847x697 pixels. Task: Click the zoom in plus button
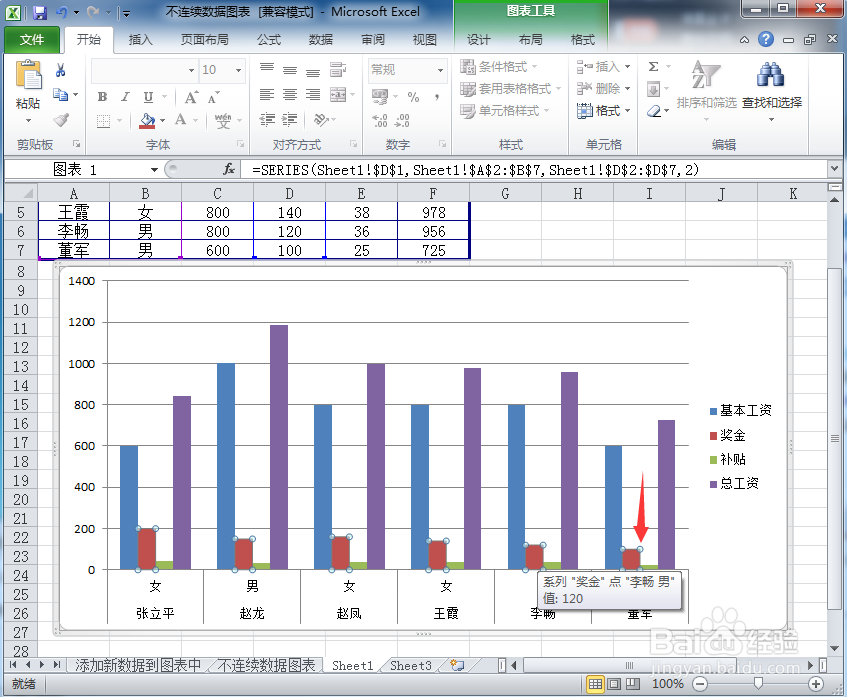816,684
